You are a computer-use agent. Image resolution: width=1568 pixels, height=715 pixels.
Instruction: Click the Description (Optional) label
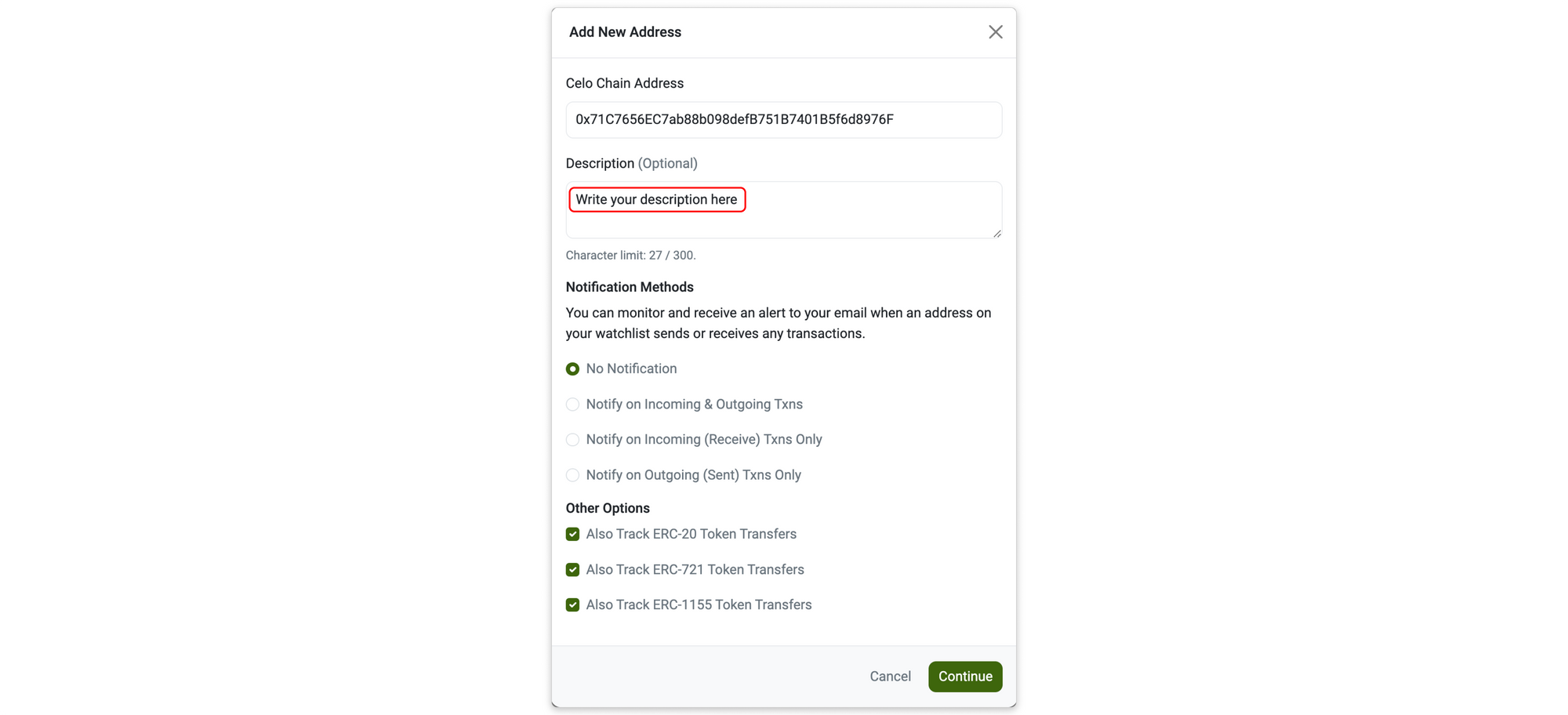(x=632, y=163)
